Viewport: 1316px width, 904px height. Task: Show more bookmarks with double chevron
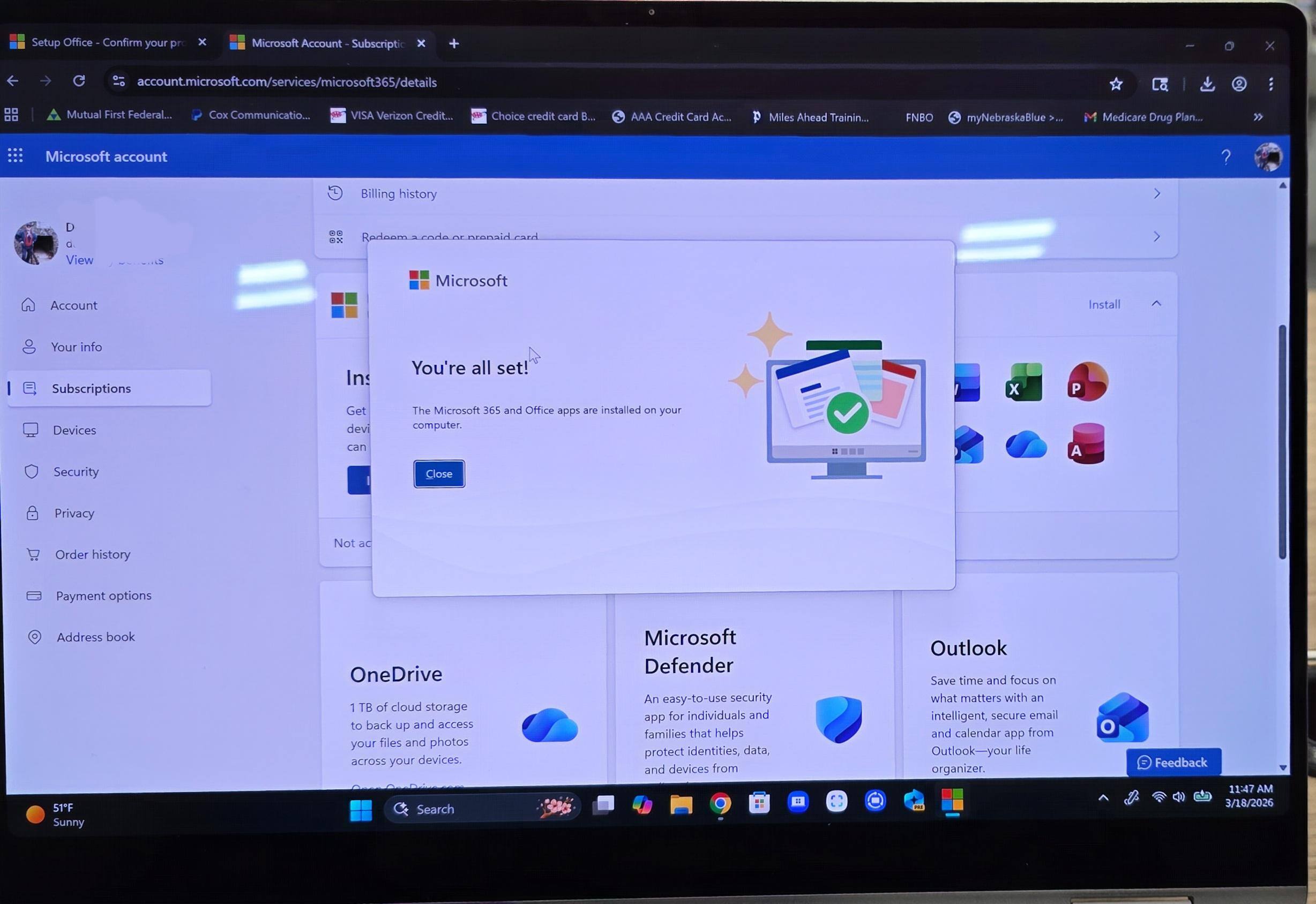[1258, 117]
